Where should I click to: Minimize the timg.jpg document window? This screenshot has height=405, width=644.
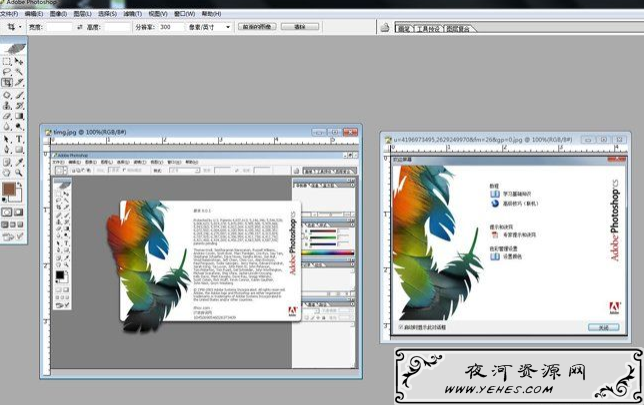coord(319,132)
